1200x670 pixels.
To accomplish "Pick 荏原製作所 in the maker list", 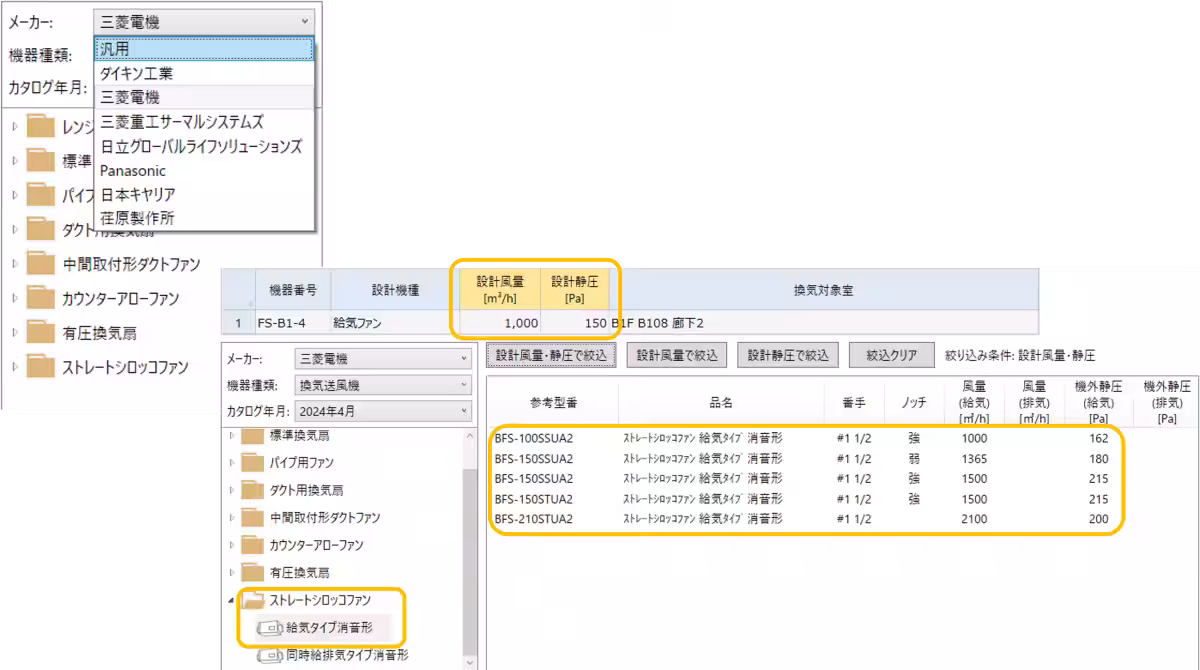I will click(137, 218).
